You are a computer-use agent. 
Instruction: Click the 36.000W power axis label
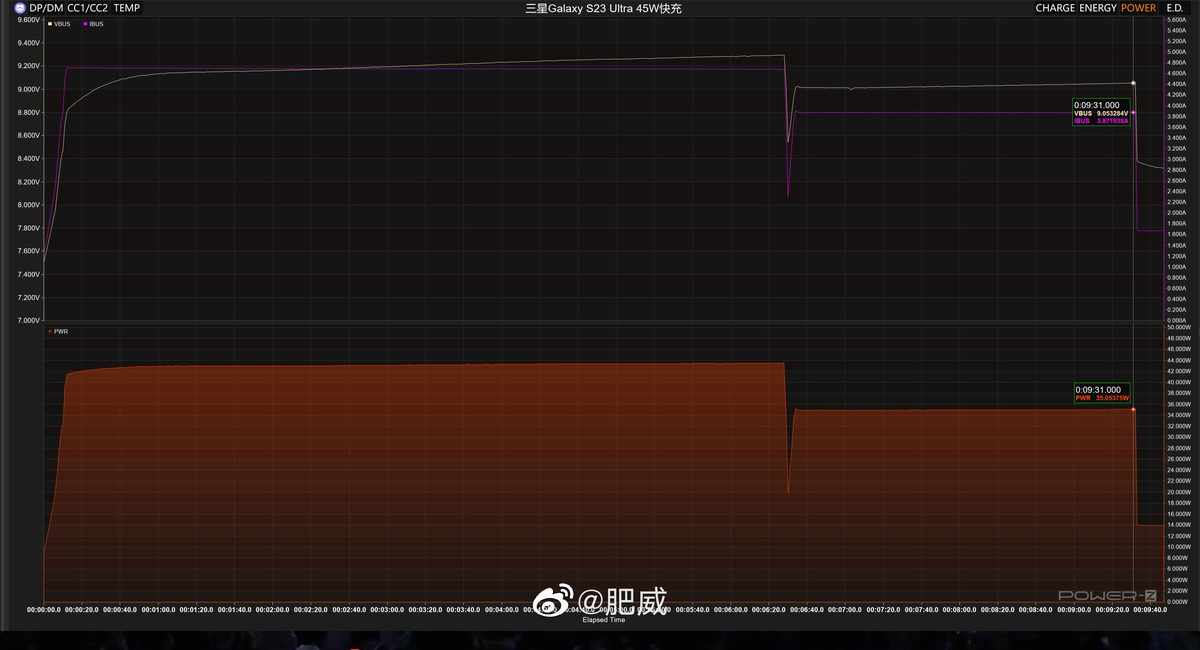coord(1179,404)
